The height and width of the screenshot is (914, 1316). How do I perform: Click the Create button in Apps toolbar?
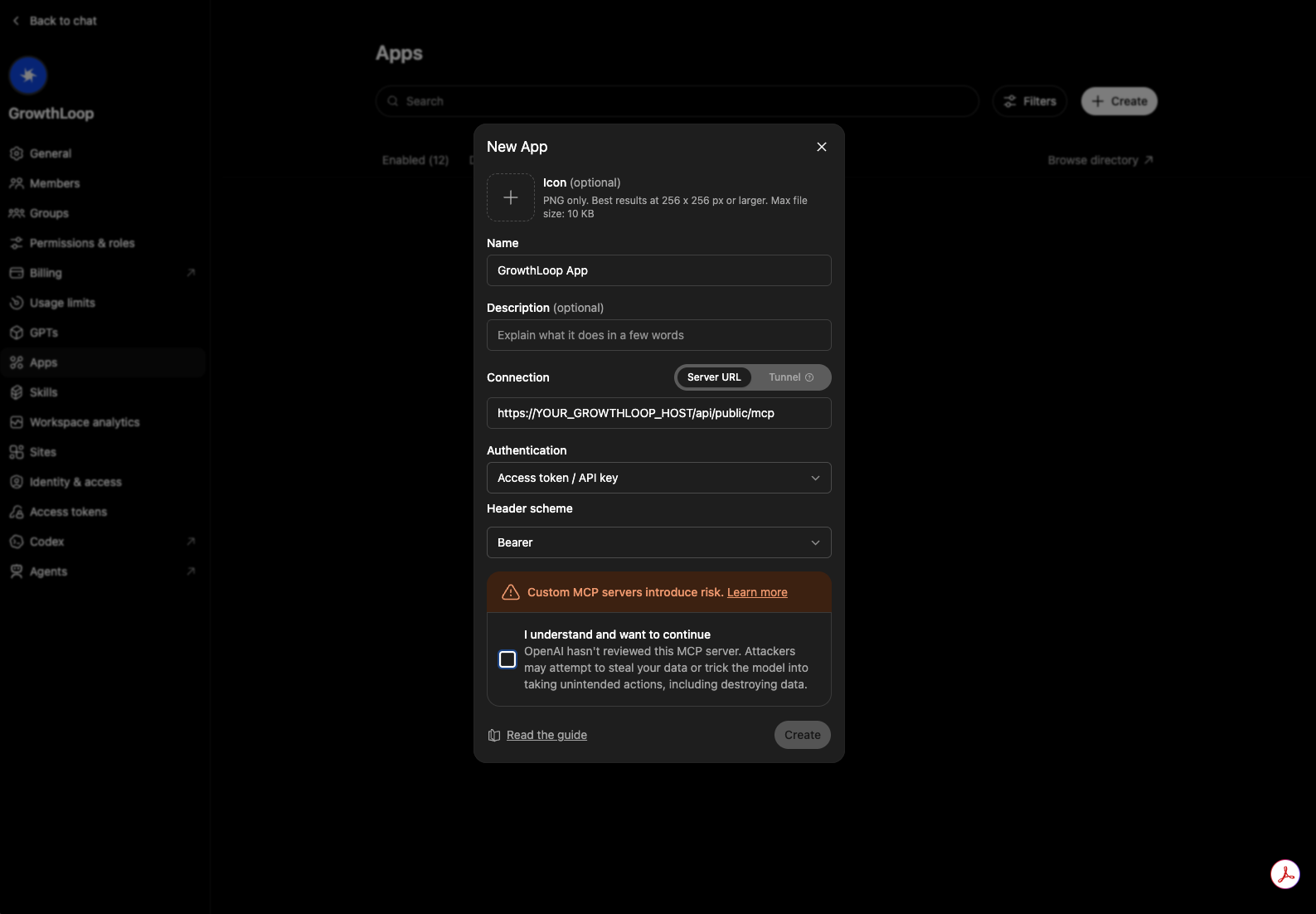point(1119,101)
